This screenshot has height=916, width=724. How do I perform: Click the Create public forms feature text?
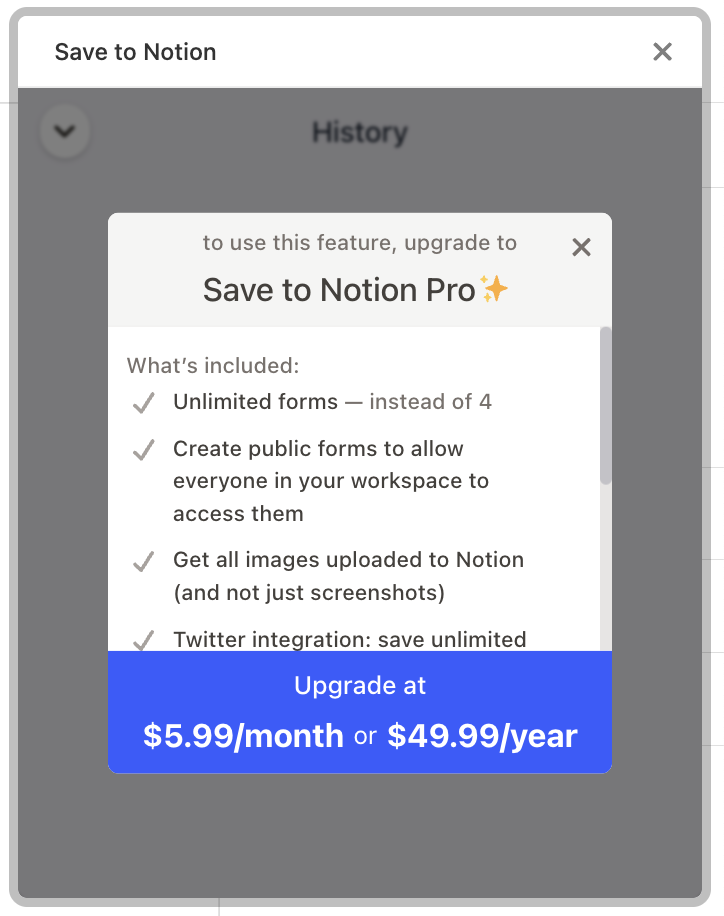[x=331, y=481]
